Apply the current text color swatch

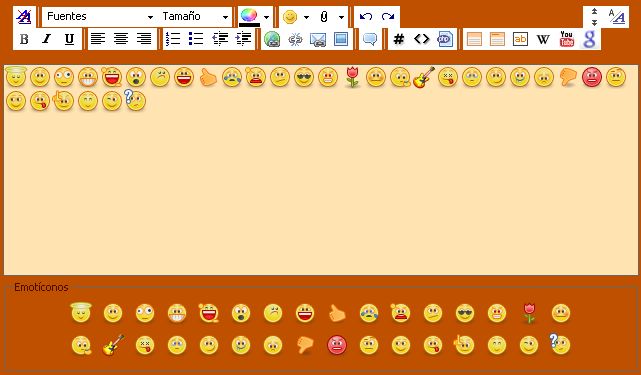(249, 17)
